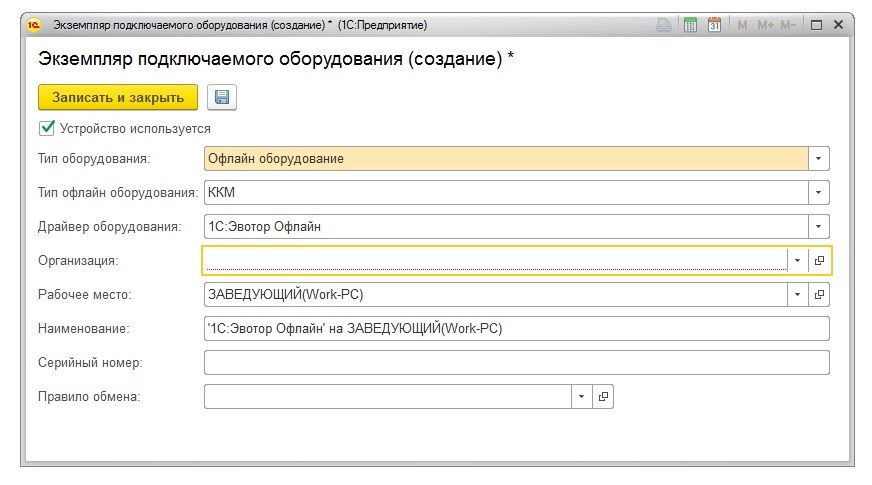Click the Организация: label

[78, 260]
